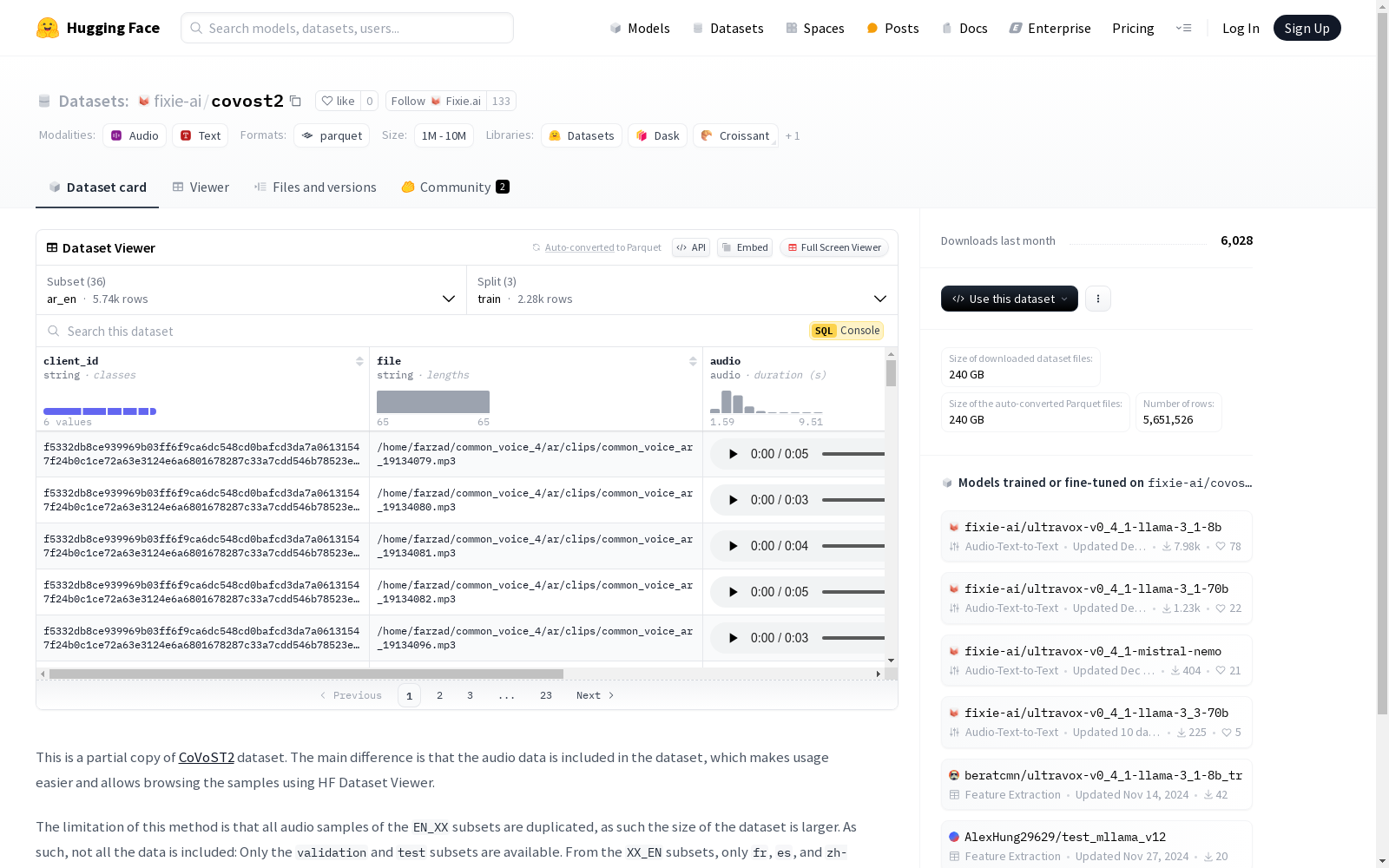Like the covost2 dataset

click(x=338, y=101)
